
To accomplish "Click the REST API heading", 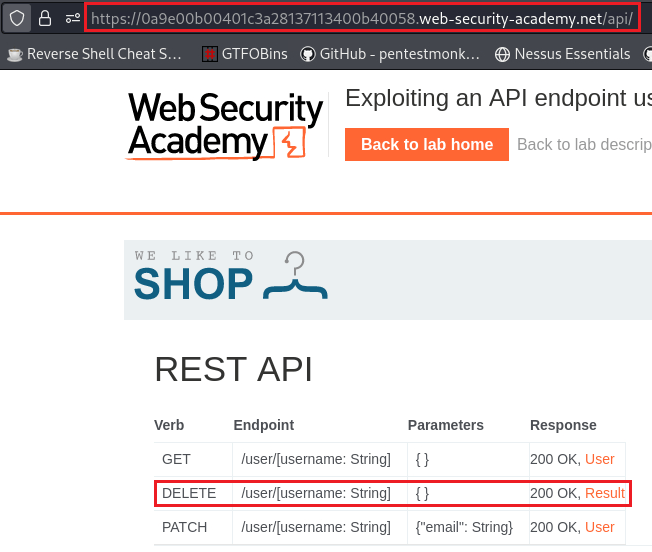I will pos(233,369).
